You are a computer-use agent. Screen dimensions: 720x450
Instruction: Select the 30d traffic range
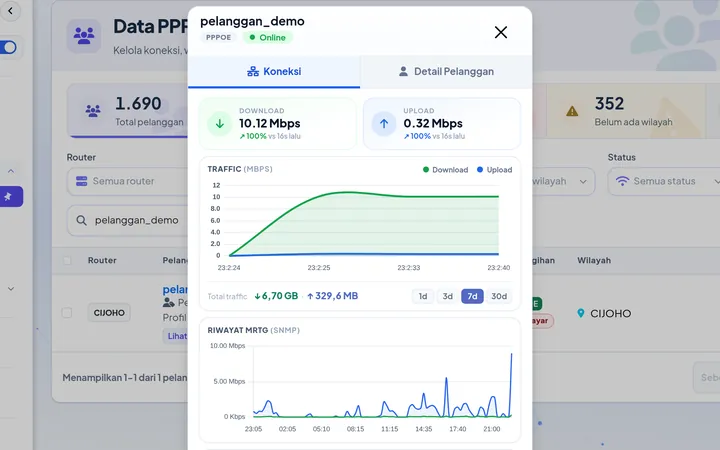499,296
